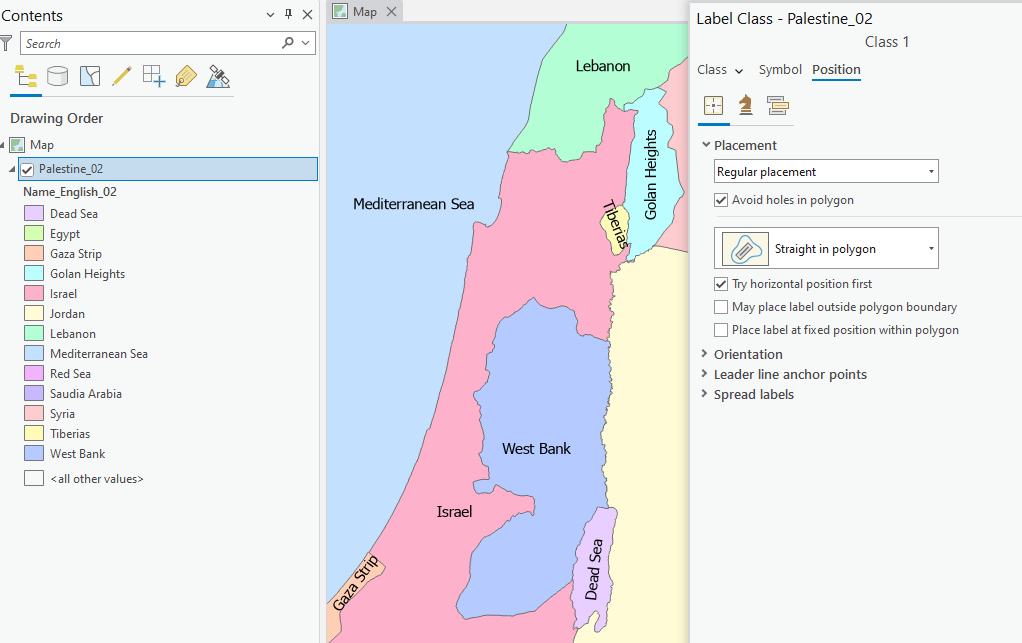Disable Try horizontal position first

pos(721,282)
